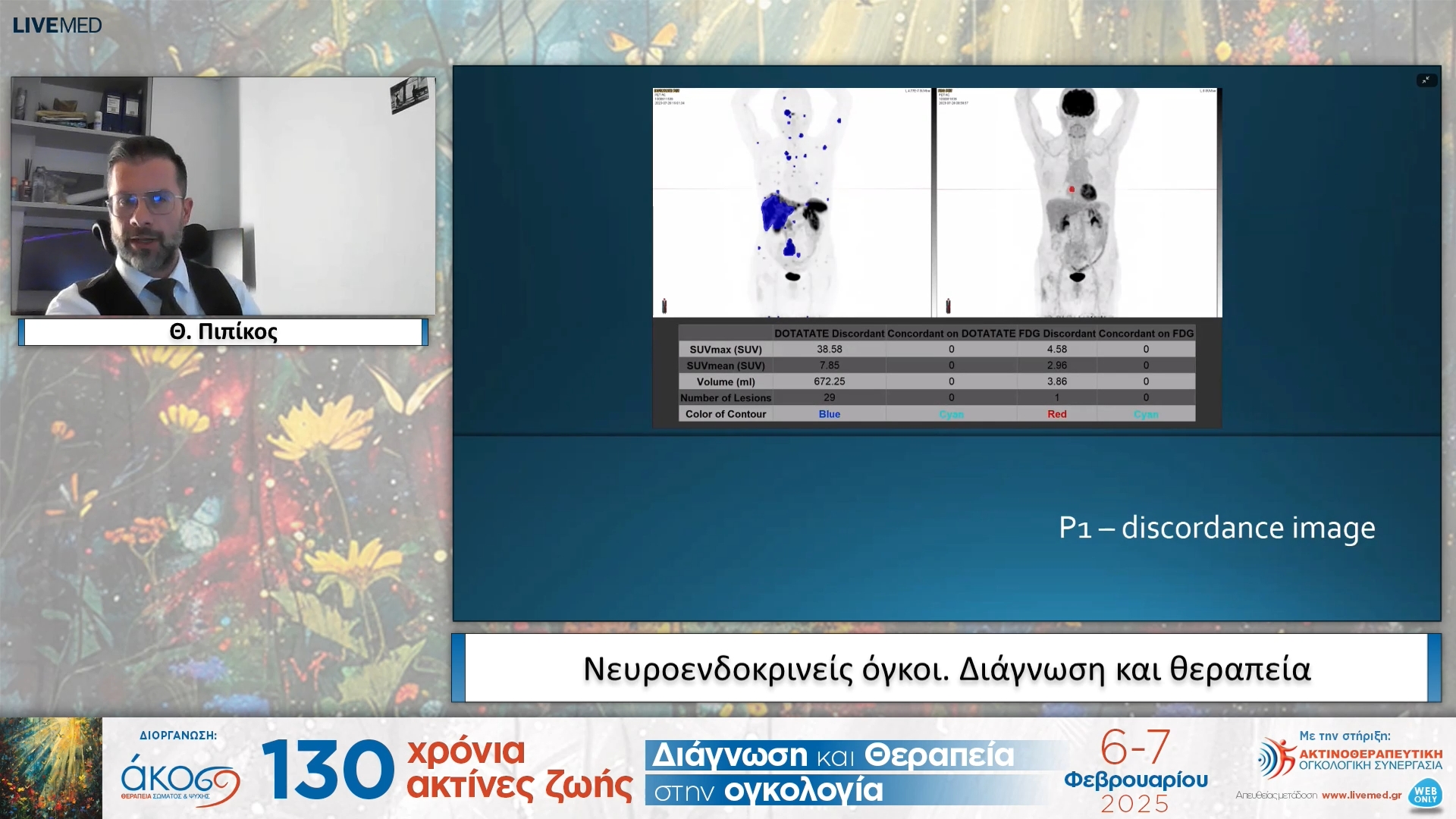Click the Red contour color cell
This screenshot has width=1456, height=819.
(1056, 414)
